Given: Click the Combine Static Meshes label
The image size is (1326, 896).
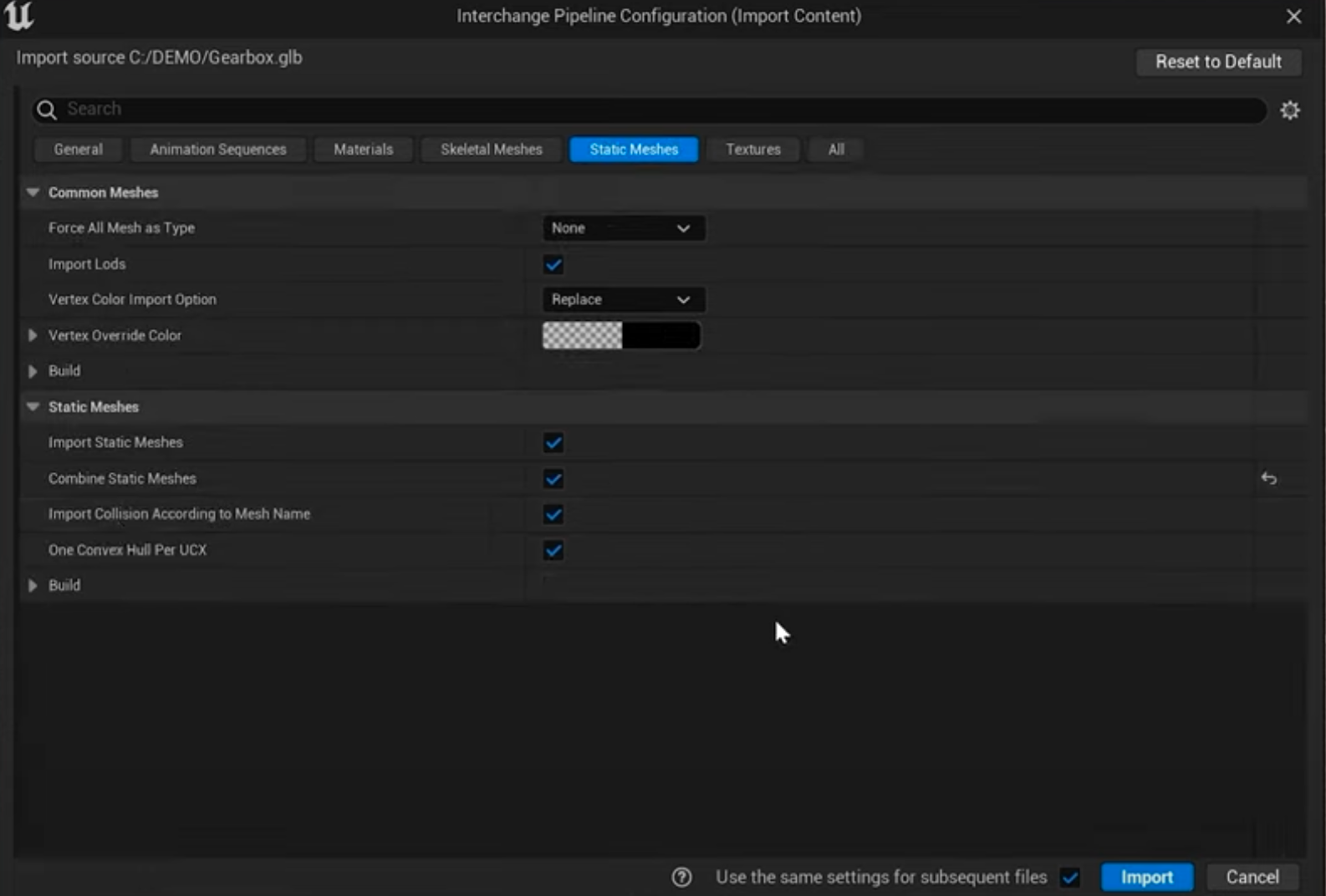Looking at the screenshot, I should 122,478.
